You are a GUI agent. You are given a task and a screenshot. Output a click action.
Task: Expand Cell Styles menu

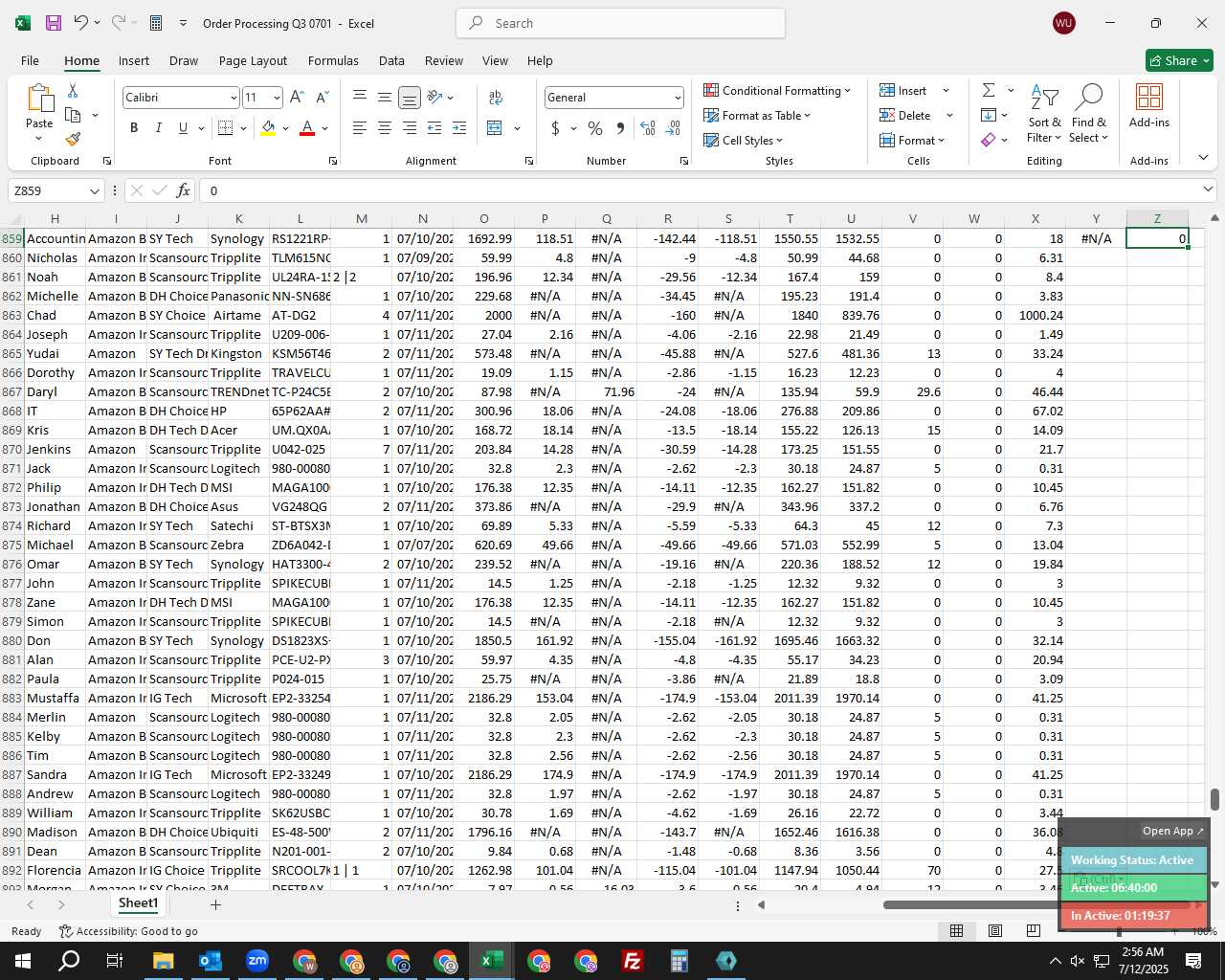[744, 140]
